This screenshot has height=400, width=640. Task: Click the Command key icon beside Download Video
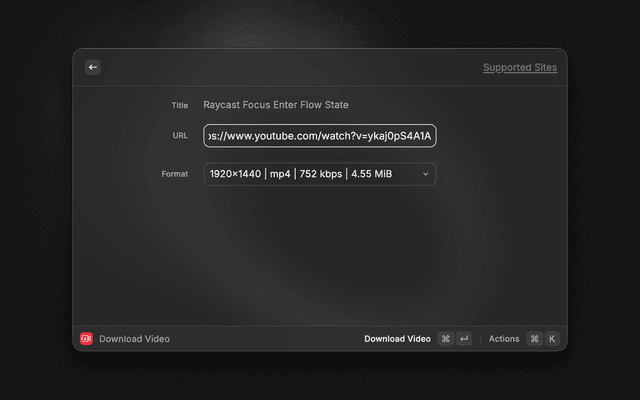pos(445,339)
